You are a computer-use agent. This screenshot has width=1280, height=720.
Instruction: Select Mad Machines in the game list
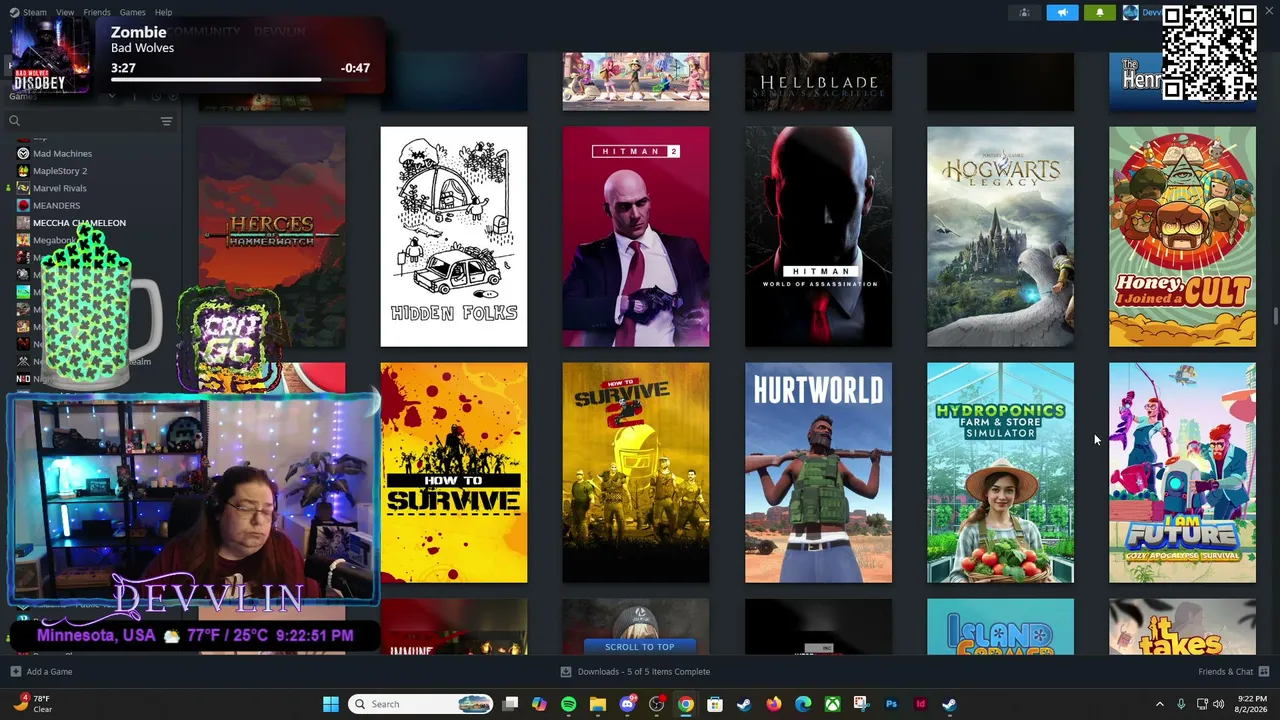[x=62, y=154]
